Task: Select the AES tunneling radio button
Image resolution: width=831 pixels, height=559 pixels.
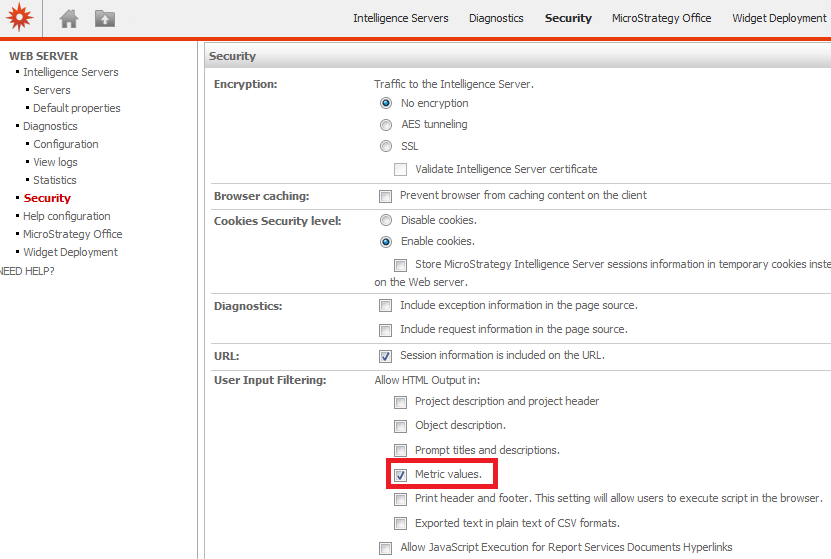Action: coord(386,125)
